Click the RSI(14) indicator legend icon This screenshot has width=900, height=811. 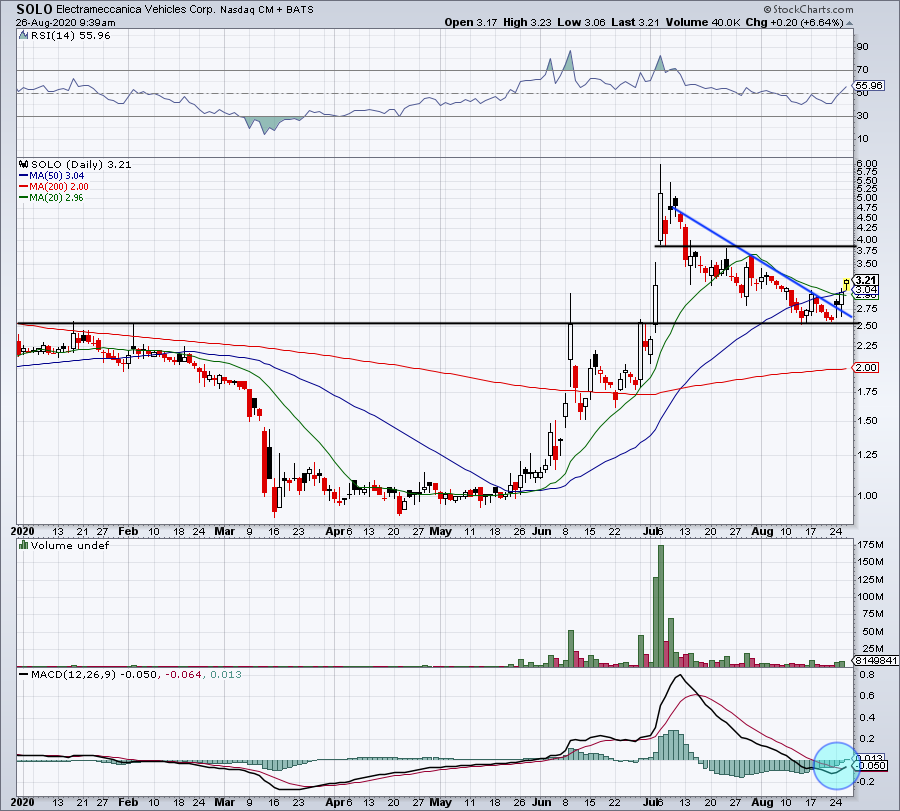[24, 36]
